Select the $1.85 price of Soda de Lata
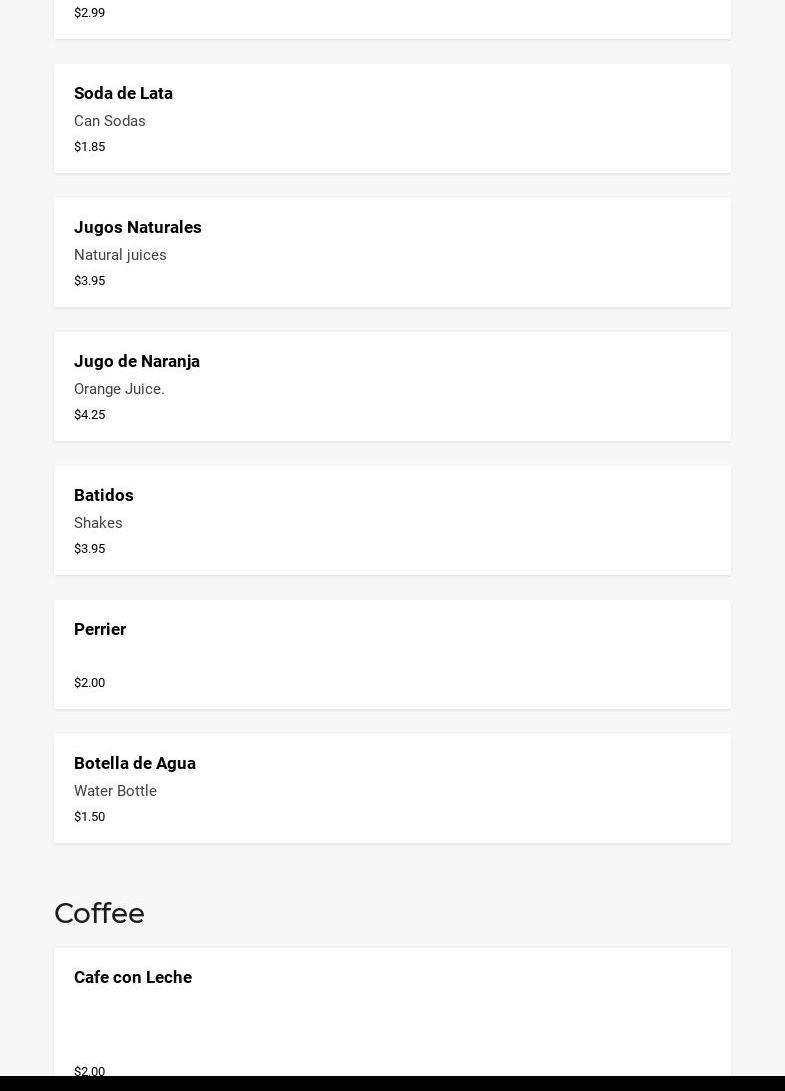This screenshot has width=785, height=1091. click(89, 146)
